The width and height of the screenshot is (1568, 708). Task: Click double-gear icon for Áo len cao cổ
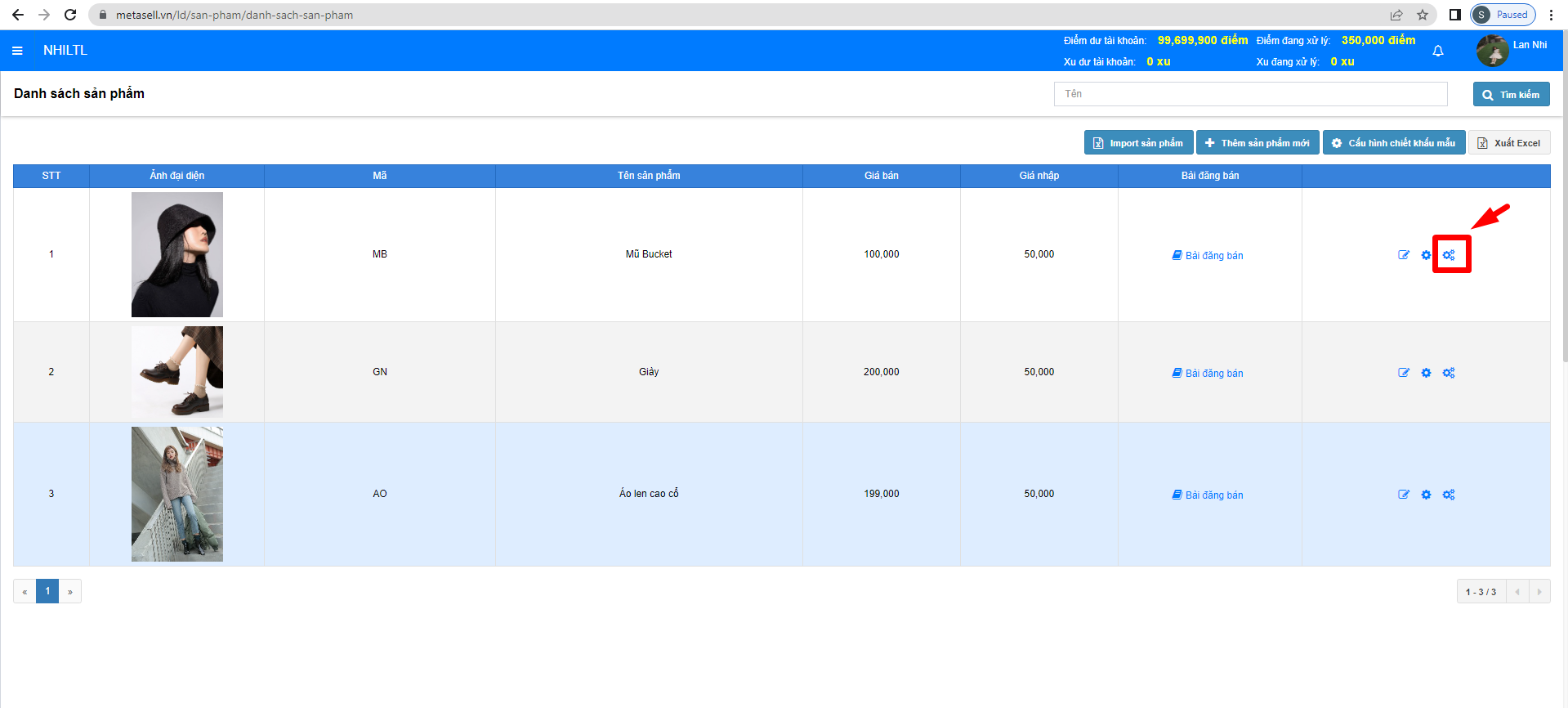coord(1449,495)
